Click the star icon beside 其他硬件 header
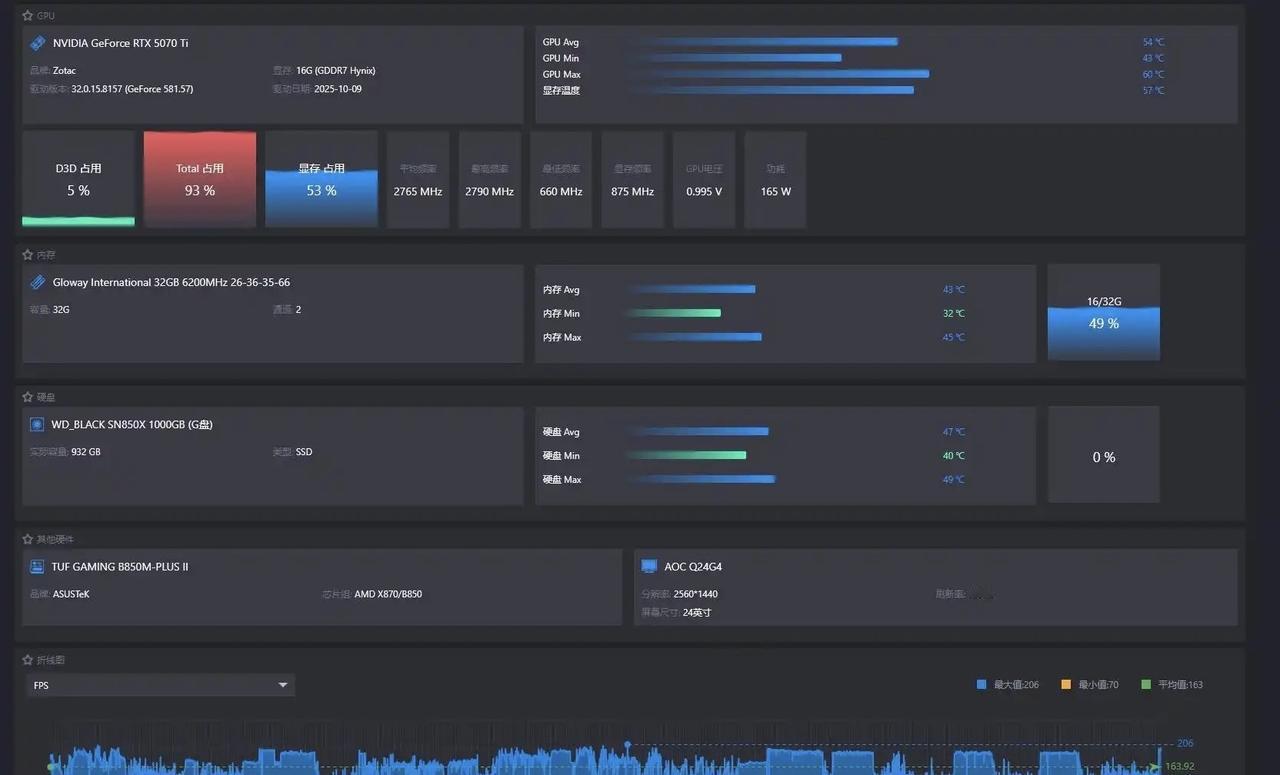Image resolution: width=1280 pixels, height=775 pixels. (28, 539)
